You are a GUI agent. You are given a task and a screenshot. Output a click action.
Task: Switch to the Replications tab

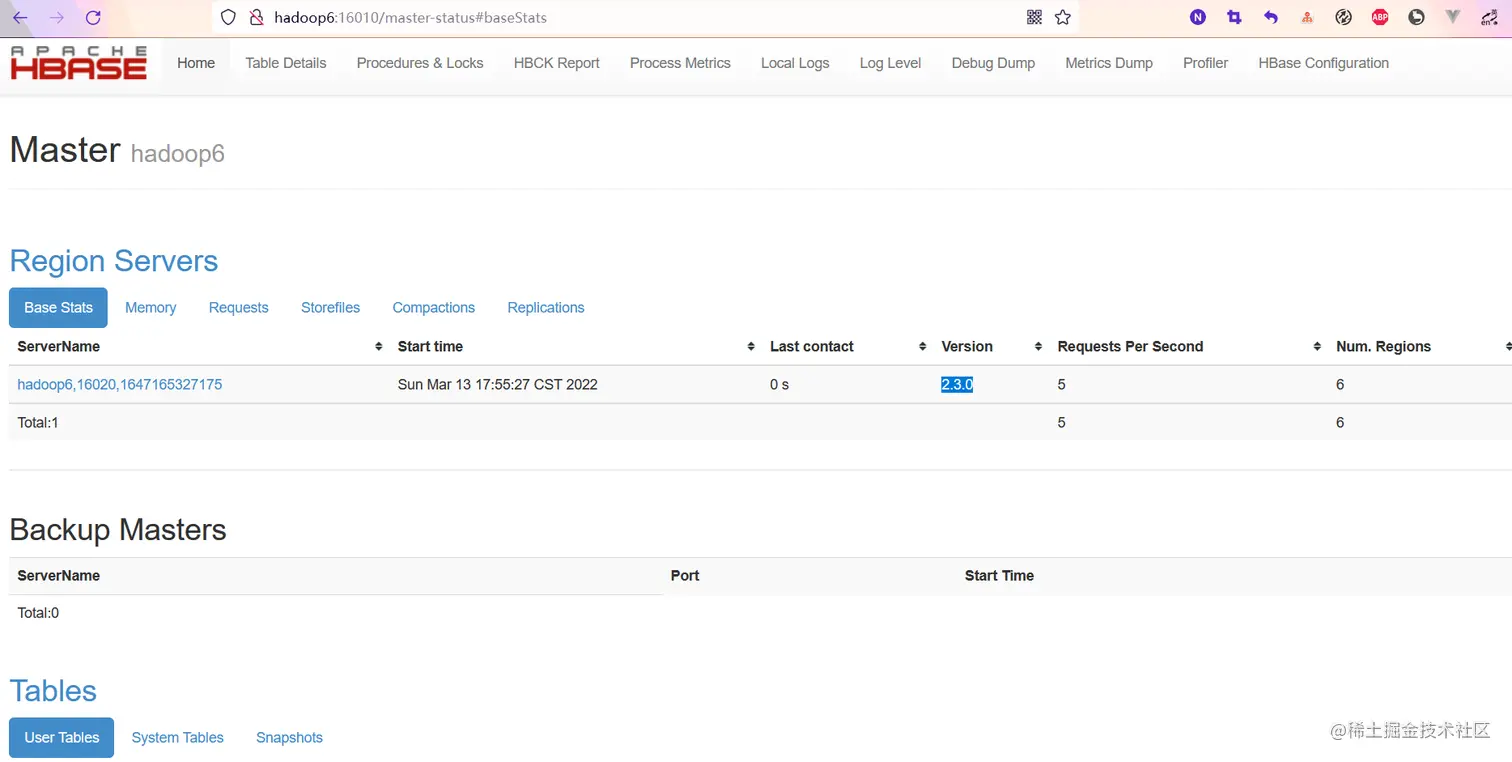pos(546,308)
